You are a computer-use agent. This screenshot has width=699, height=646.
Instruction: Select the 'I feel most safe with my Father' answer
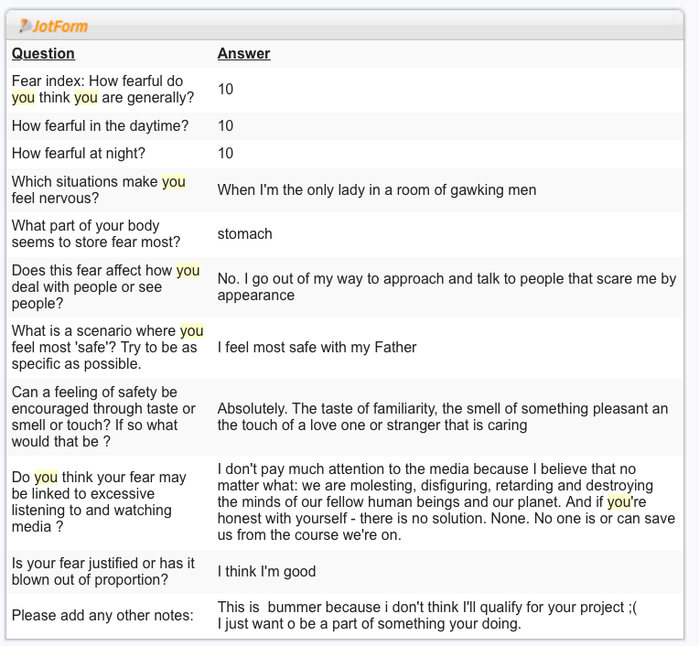pos(317,347)
